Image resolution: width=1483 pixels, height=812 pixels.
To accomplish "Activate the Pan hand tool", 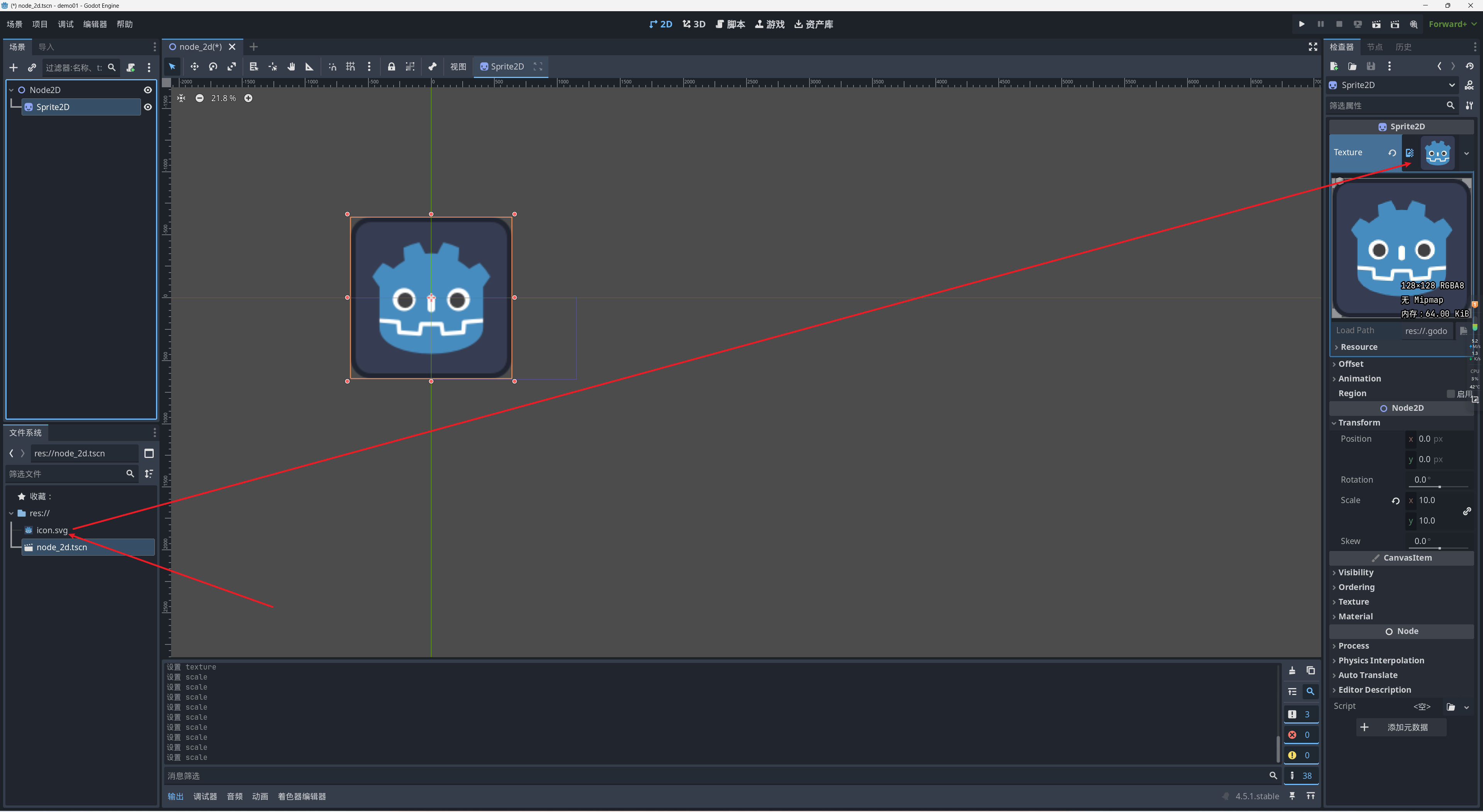I will [291, 67].
